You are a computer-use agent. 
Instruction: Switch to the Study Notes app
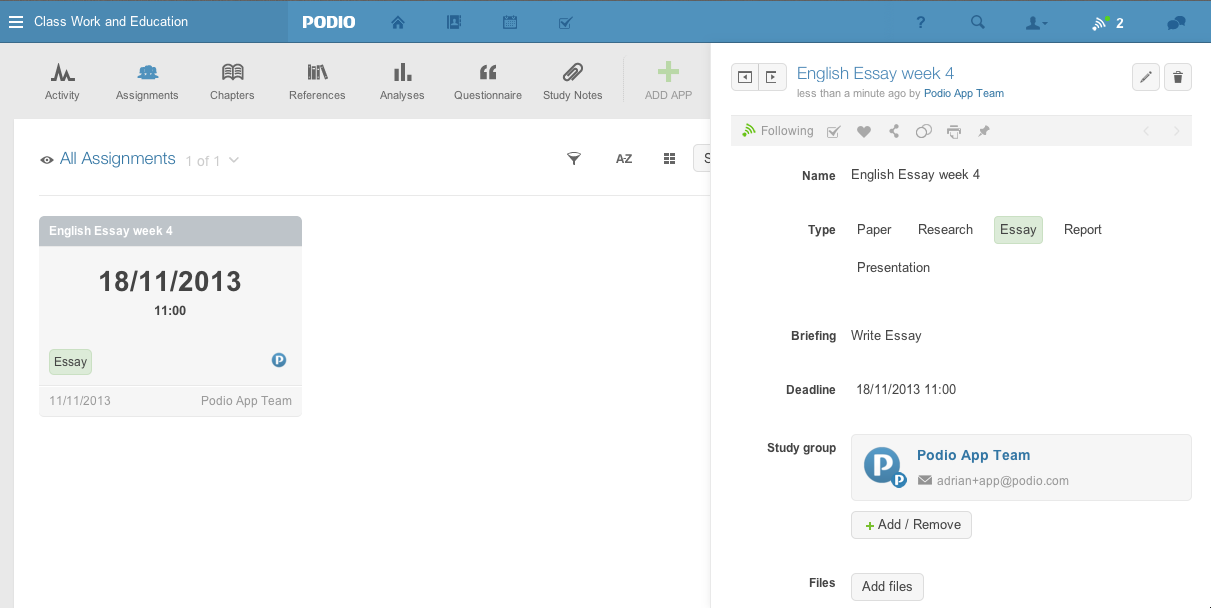click(x=572, y=81)
